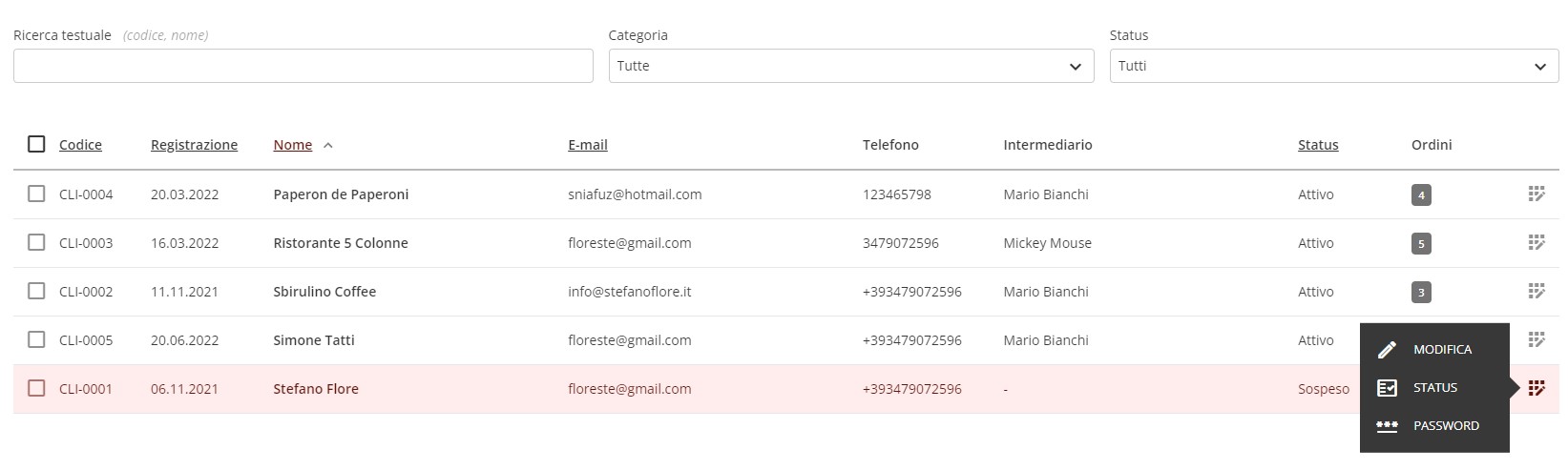Click the asterisks icon beside PASSWORD
1568x470 pixels.
pos(1387,426)
